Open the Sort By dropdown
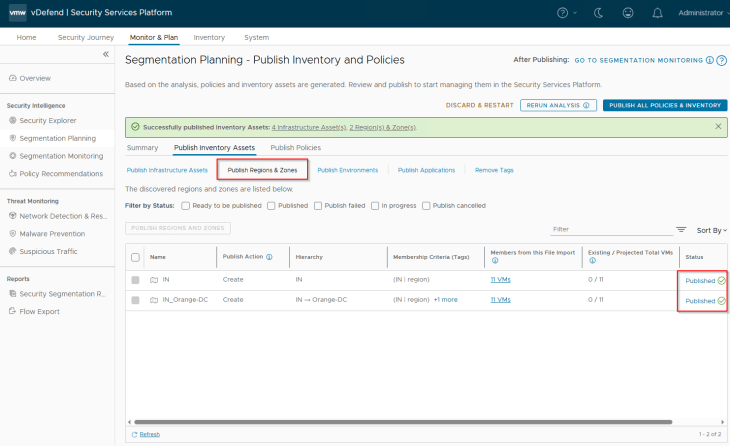This screenshot has width=730, height=446. click(710, 230)
